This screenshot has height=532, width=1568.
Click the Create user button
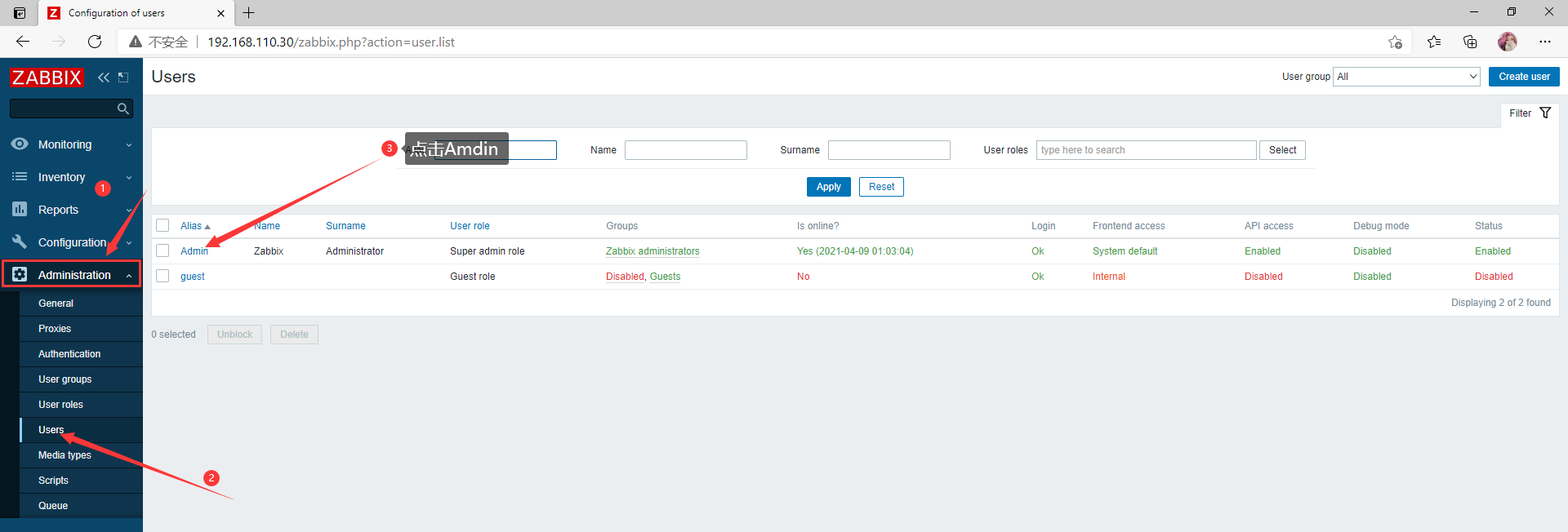point(1524,77)
